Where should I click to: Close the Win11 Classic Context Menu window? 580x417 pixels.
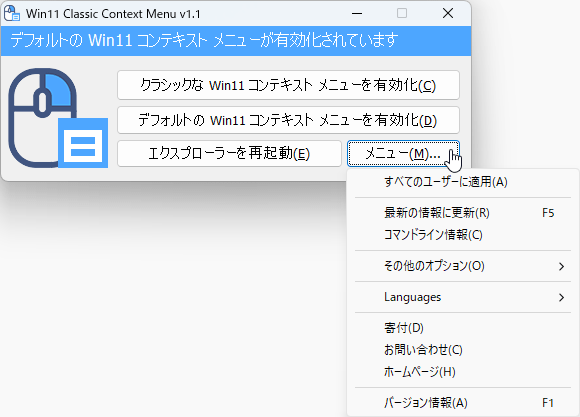click(x=448, y=14)
